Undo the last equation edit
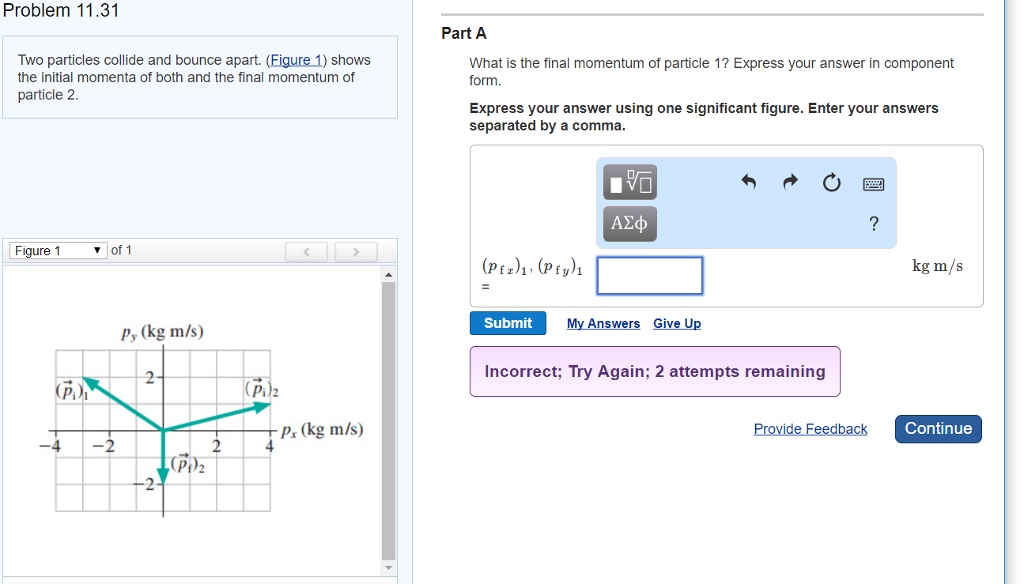1024x584 pixels. point(747,182)
